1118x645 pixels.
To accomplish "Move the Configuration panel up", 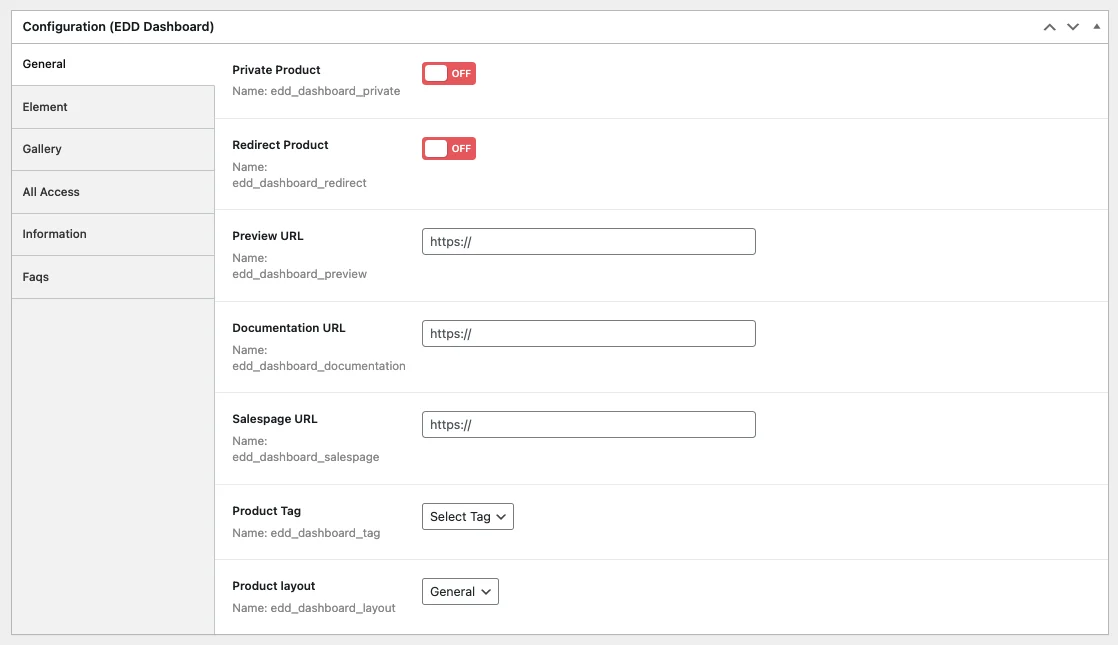I will 1050,27.
